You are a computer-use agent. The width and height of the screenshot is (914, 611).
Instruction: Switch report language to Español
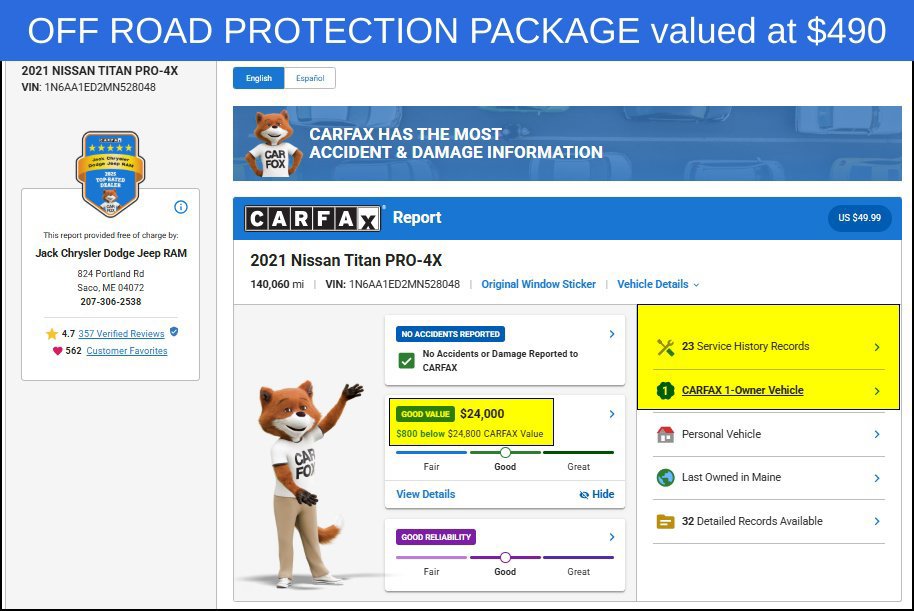tap(310, 78)
